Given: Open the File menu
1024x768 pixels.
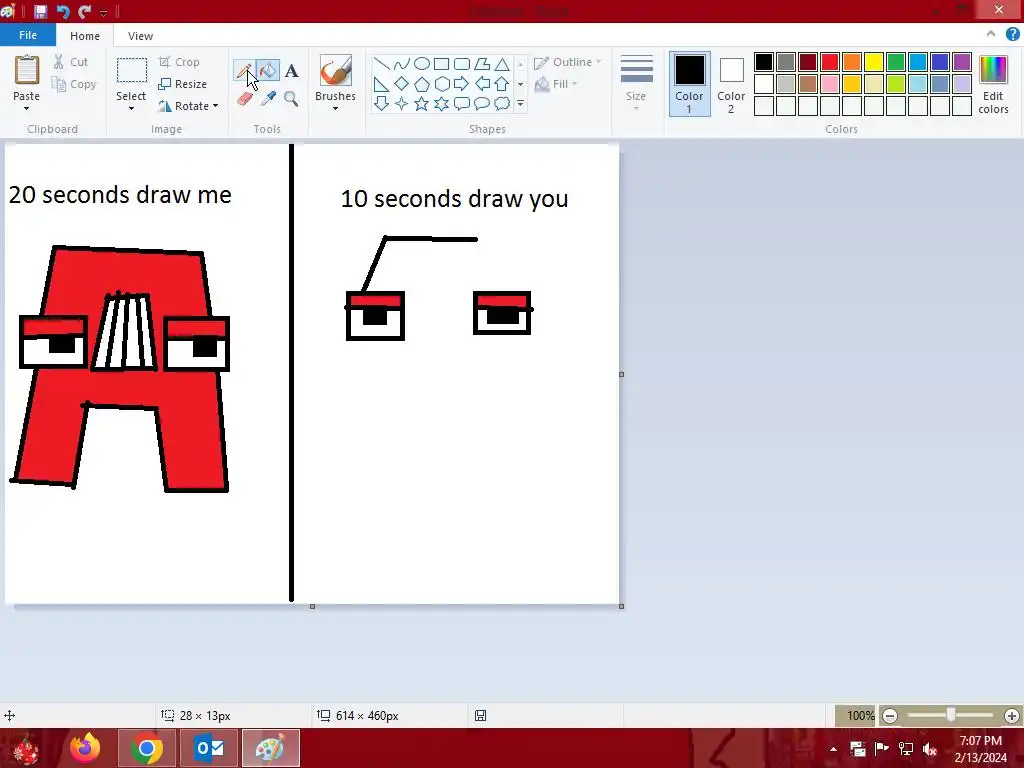Looking at the screenshot, I should [27, 35].
